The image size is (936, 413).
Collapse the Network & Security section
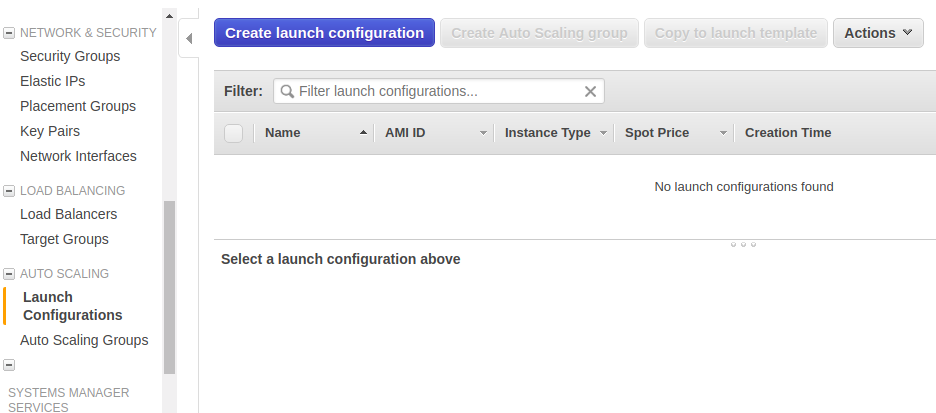9,33
